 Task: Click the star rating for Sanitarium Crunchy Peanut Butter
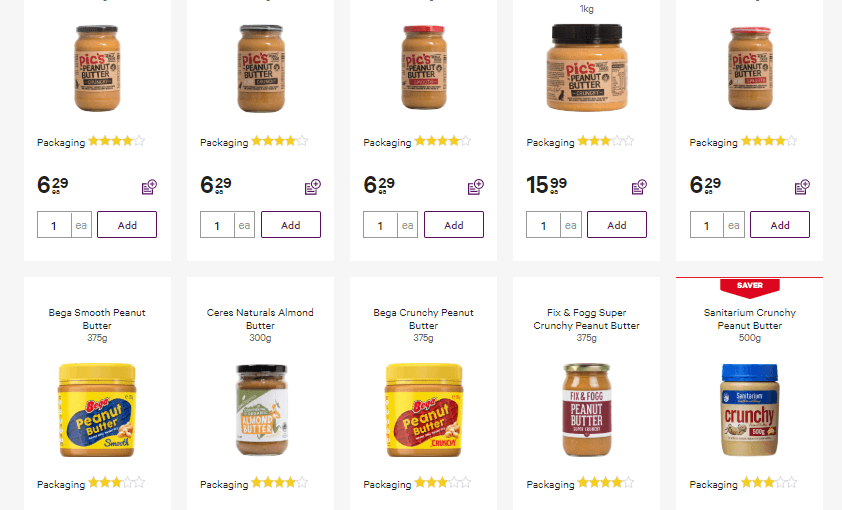[769, 483]
